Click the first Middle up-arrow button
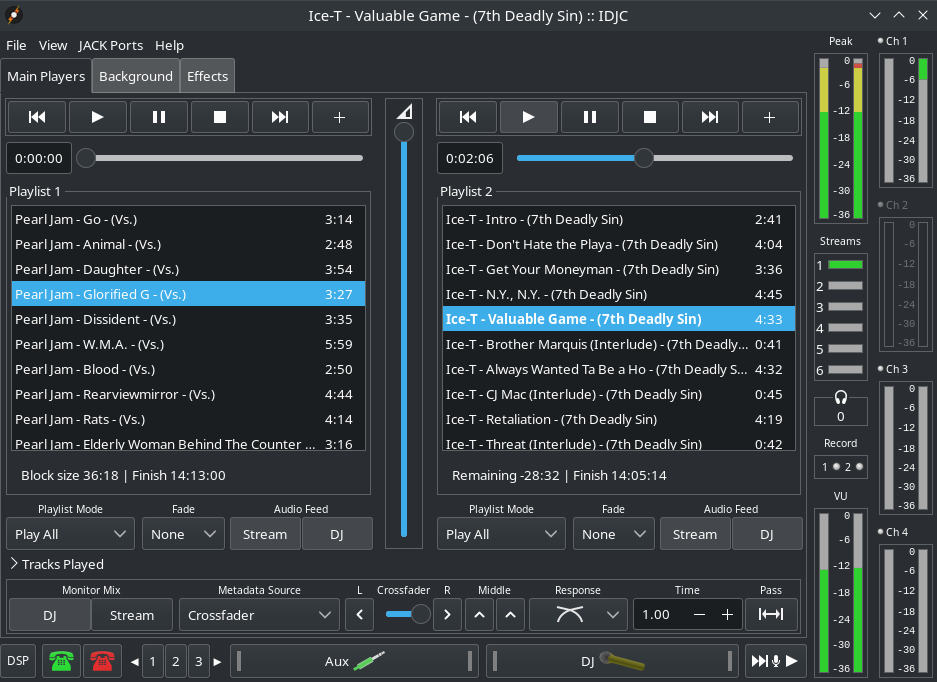This screenshot has width=937, height=682. click(479, 614)
